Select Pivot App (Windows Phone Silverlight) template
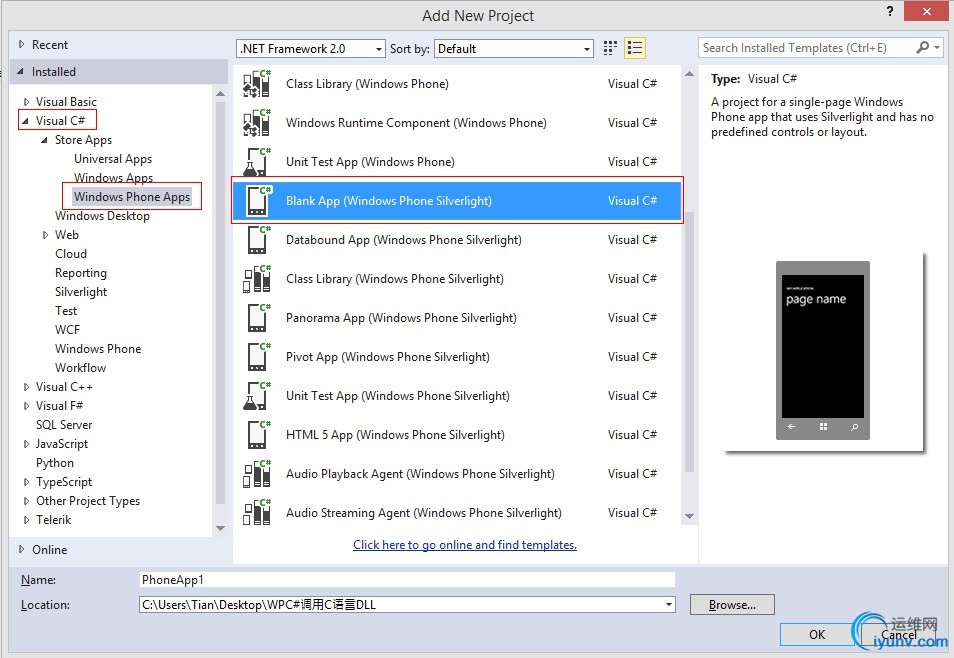954x658 pixels. tap(457, 357)
